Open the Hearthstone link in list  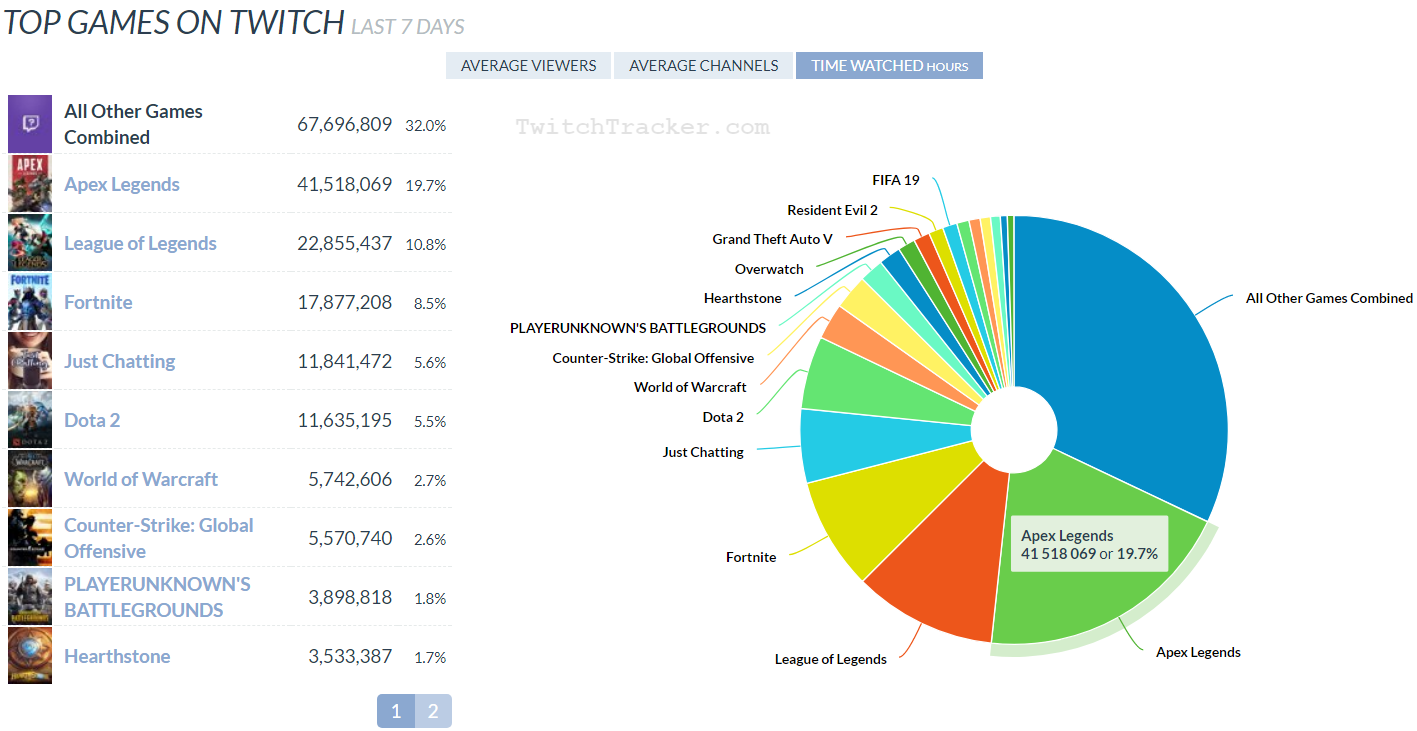pyautogui.click(x=117, y=656)
